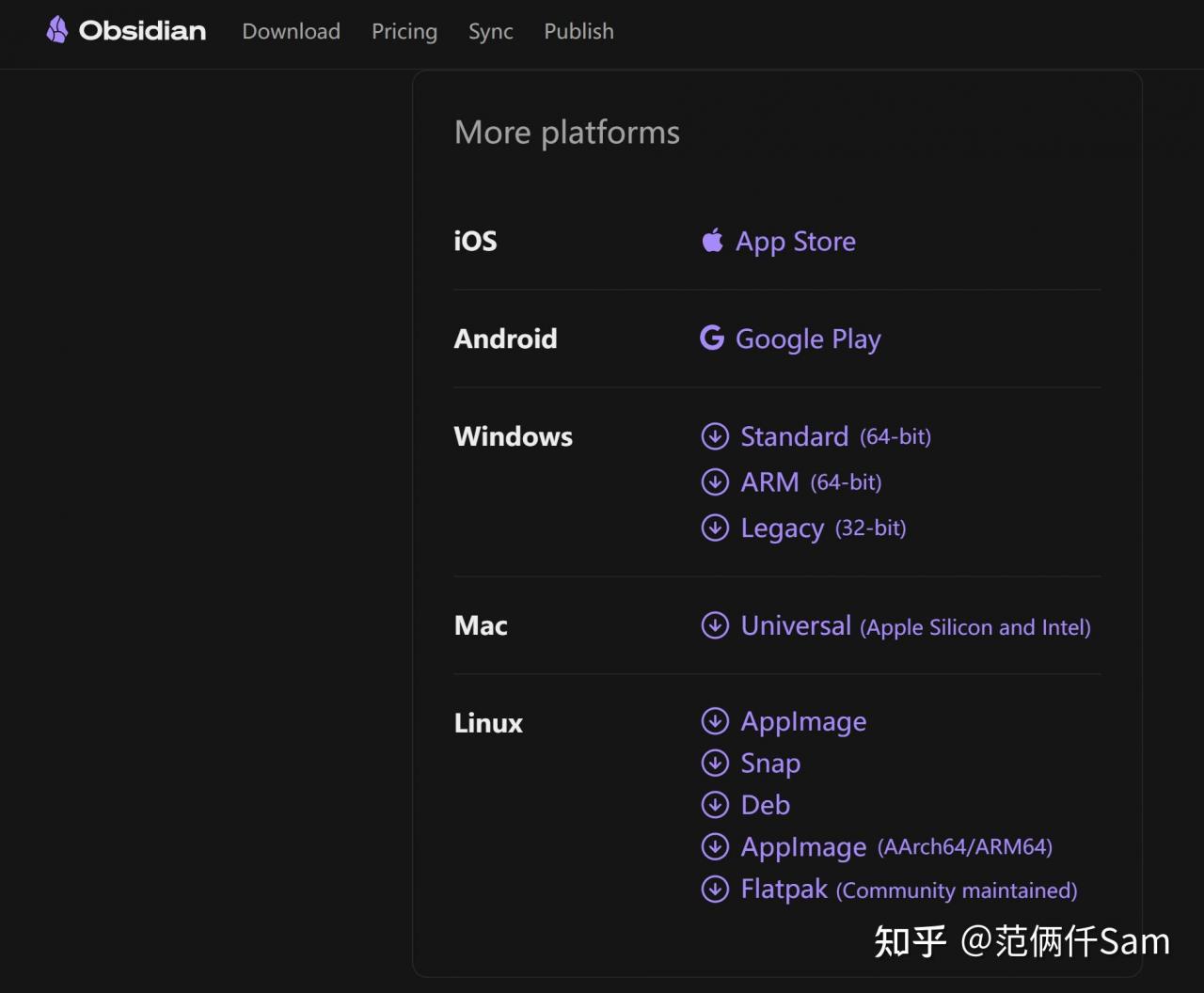Click the "iOS" platform label

pyautogui.click(x=475, y=241)
